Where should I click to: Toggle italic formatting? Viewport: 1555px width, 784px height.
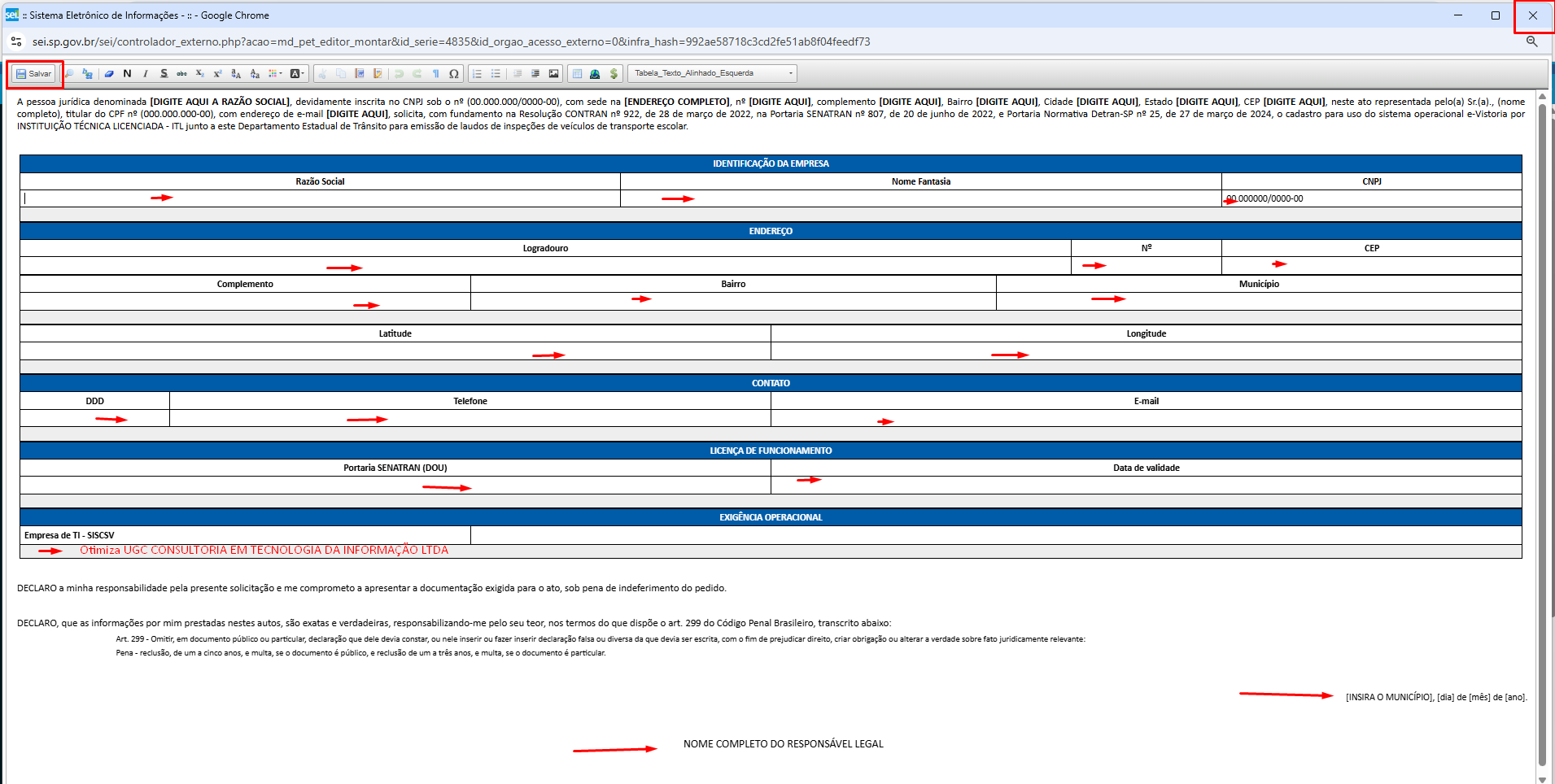tap(146, 74)
